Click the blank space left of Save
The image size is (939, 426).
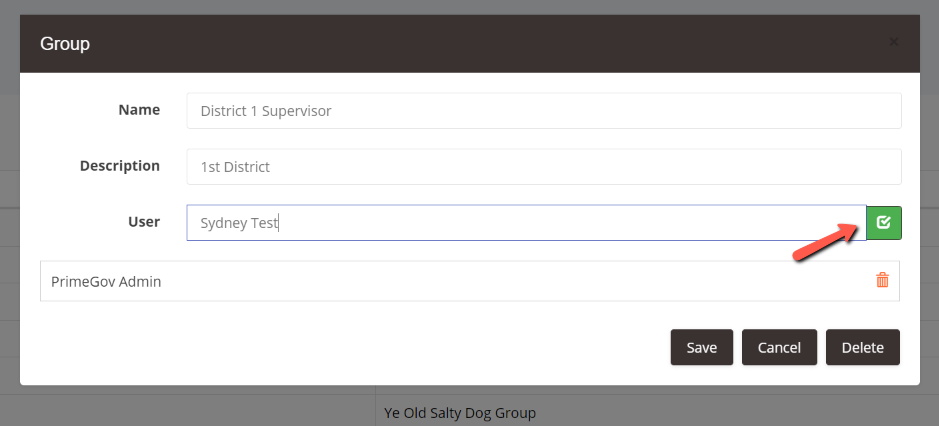(355, 347)
